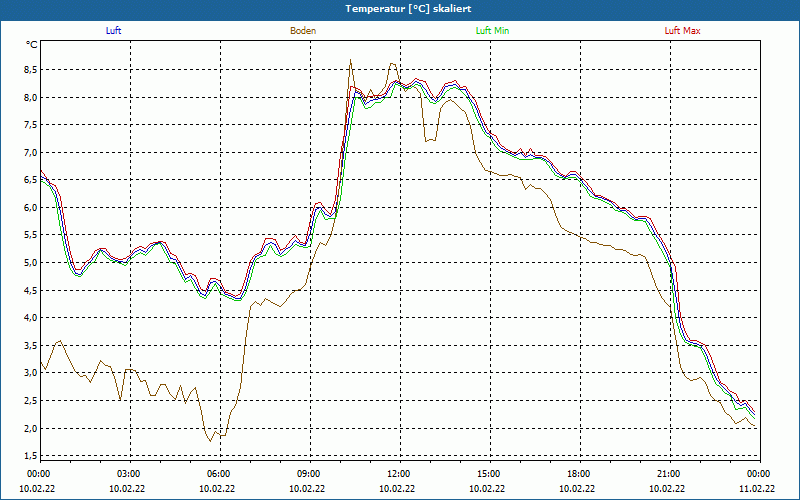The height and width of the screenshot is (500, 800).
Task: Toggle the Luft Max legend entry
Action: [683, 31]
